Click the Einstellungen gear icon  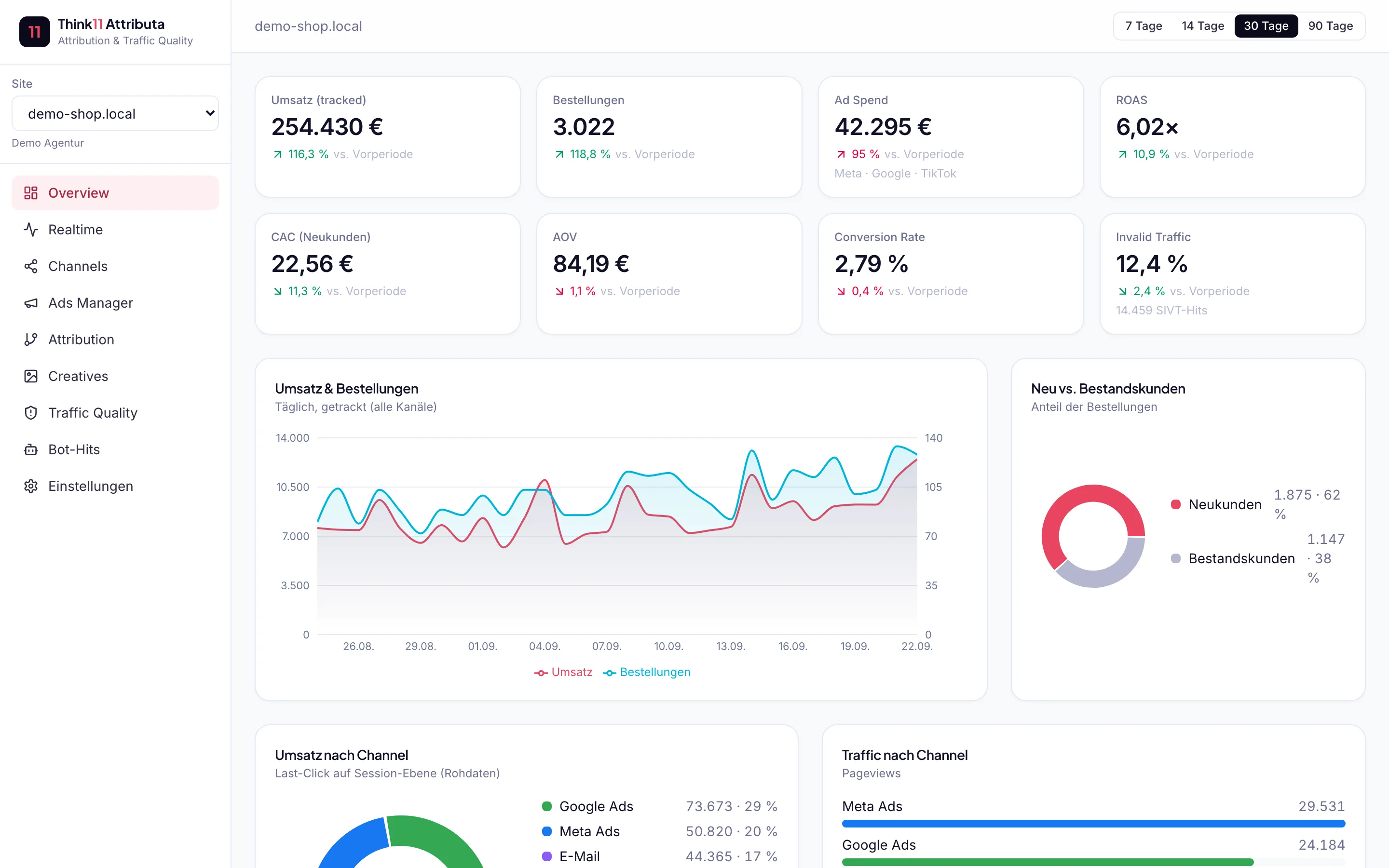tap(31, 486)
